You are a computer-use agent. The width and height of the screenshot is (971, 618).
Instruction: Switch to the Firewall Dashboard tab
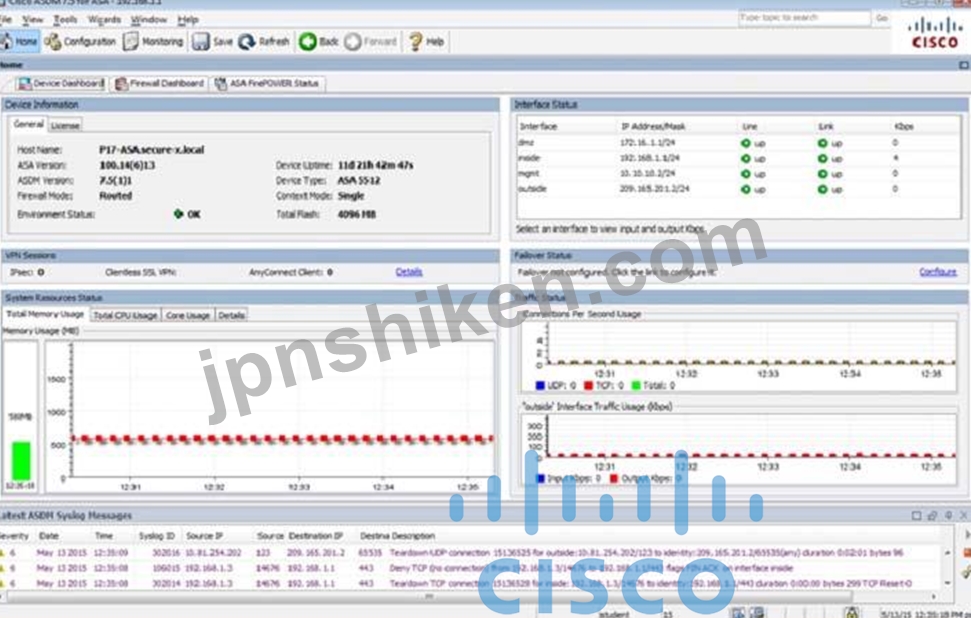coord(160,84)
